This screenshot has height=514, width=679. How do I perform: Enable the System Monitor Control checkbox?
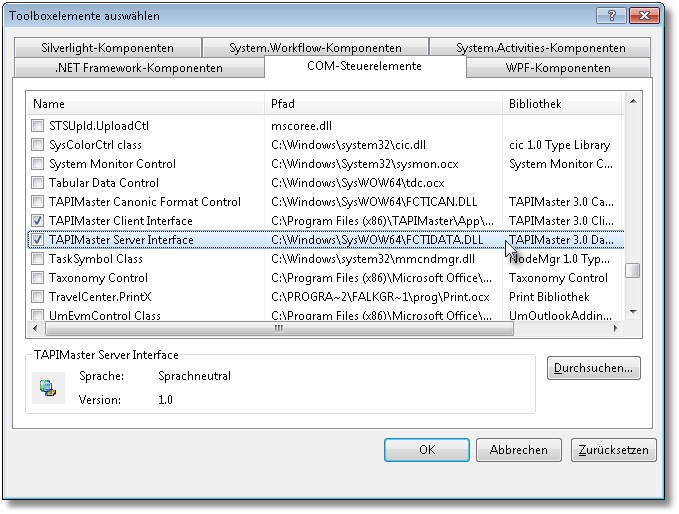pos(38,164)
